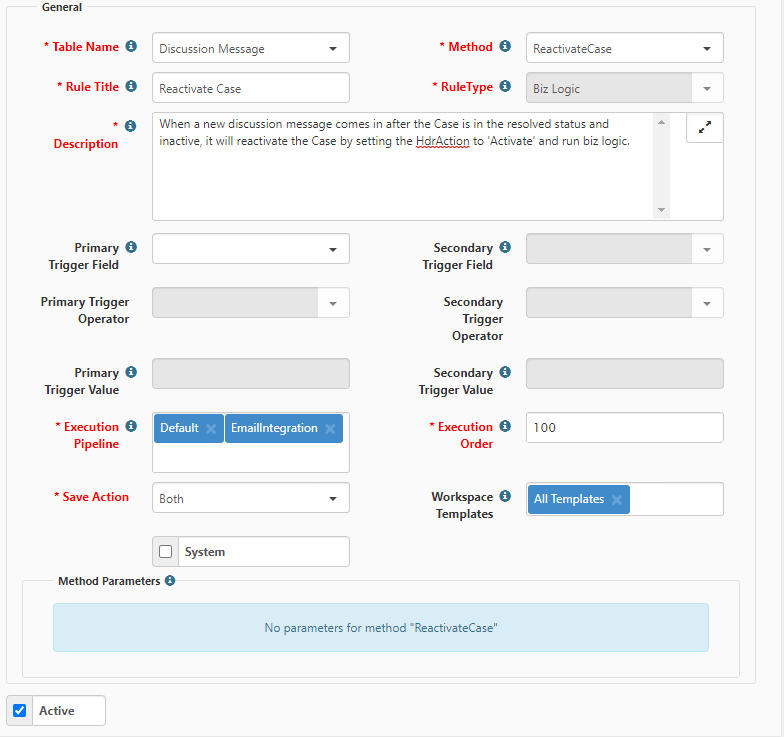
Task: Click the info icon next to Method
Action: tap(505, 47)
